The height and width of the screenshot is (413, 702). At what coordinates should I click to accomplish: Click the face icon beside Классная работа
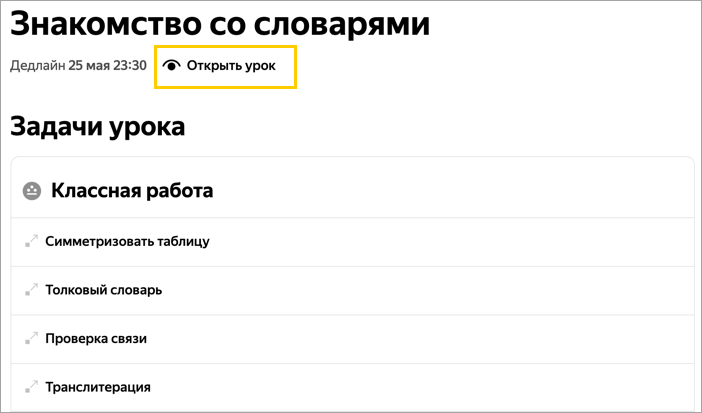click(32, 191)
